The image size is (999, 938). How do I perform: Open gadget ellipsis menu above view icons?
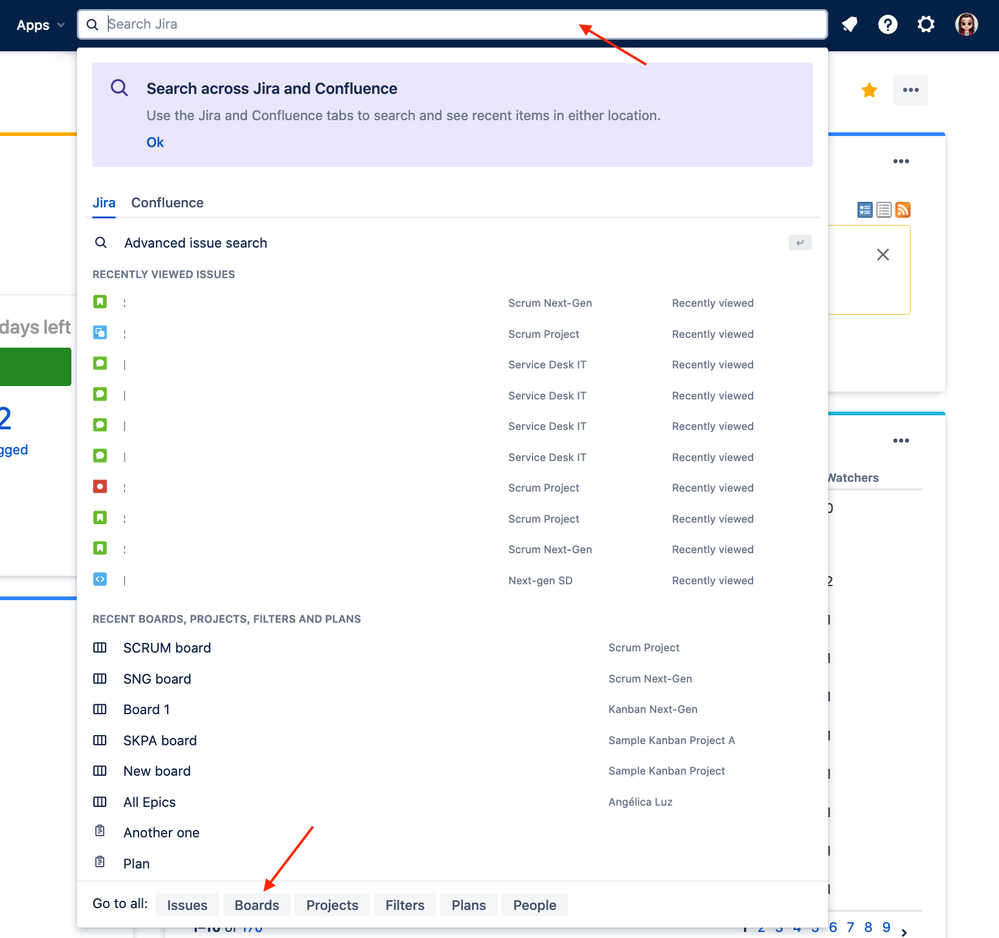pos(901,161)
